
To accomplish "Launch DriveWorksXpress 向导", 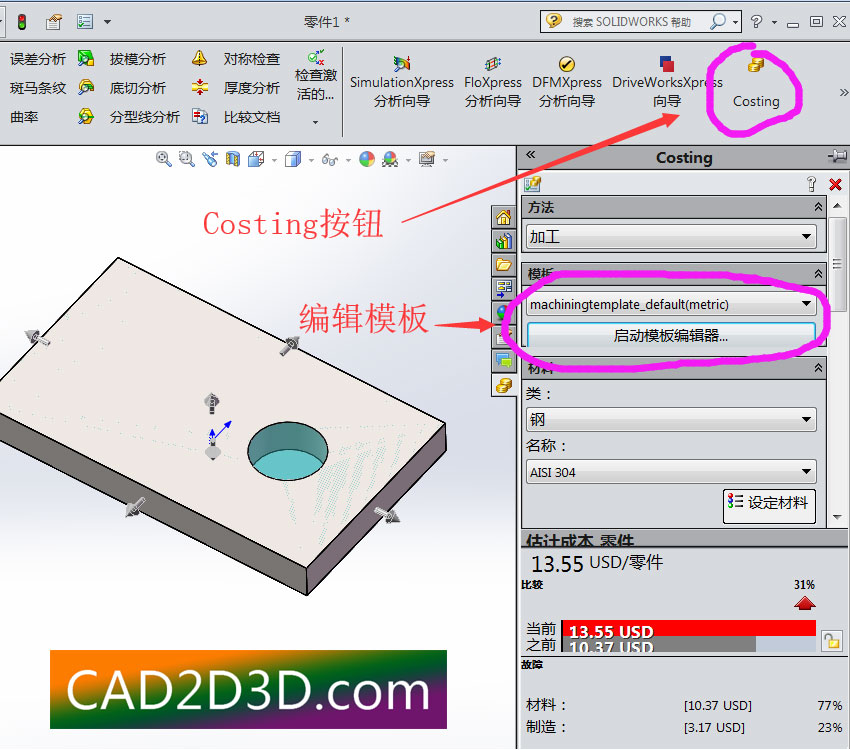I will click(x=667, y=82).
